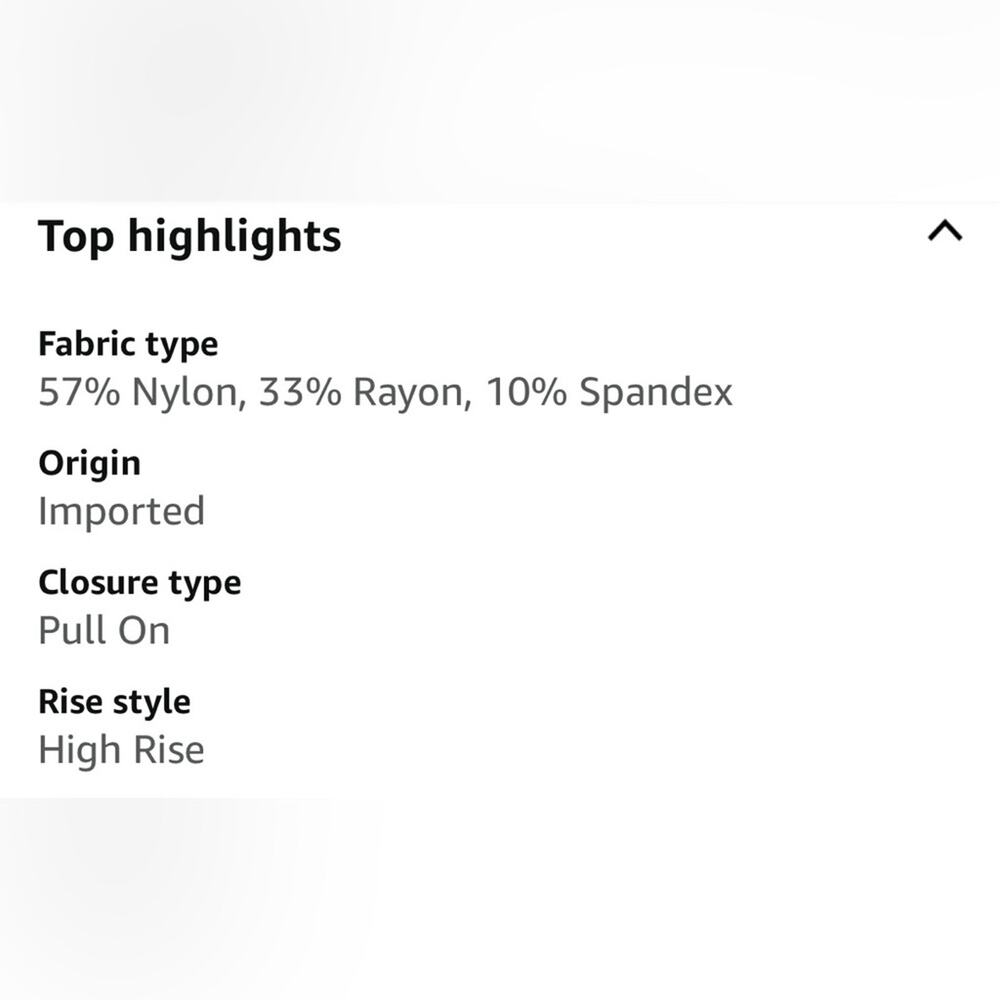Screen dimensions: 1000x1000
Task: Click the "57%" percentage value
Action: (79, 392)
